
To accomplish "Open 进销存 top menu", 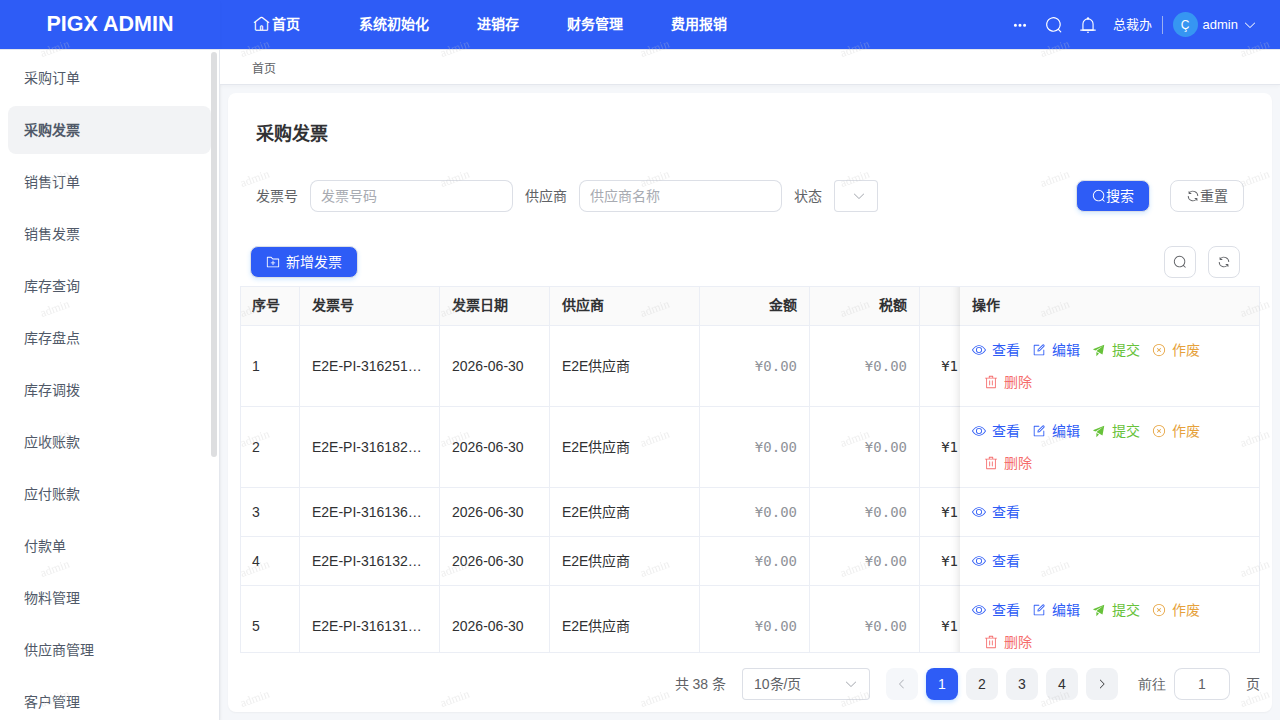I will tap(498, 24).
